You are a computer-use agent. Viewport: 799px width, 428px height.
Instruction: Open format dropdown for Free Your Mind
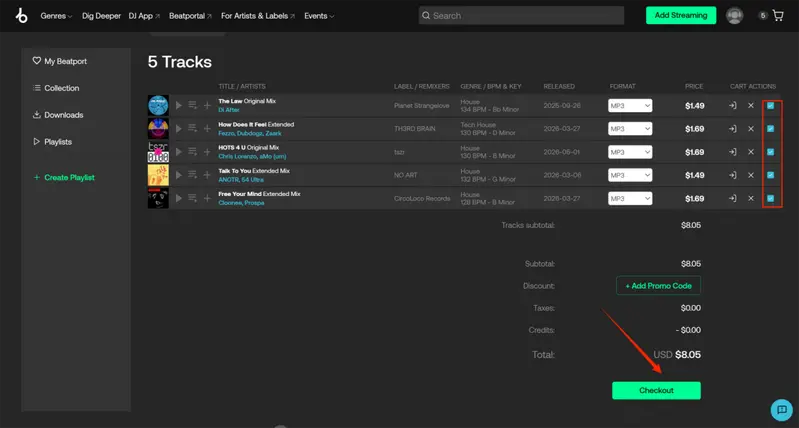click(x=630, y=198)
